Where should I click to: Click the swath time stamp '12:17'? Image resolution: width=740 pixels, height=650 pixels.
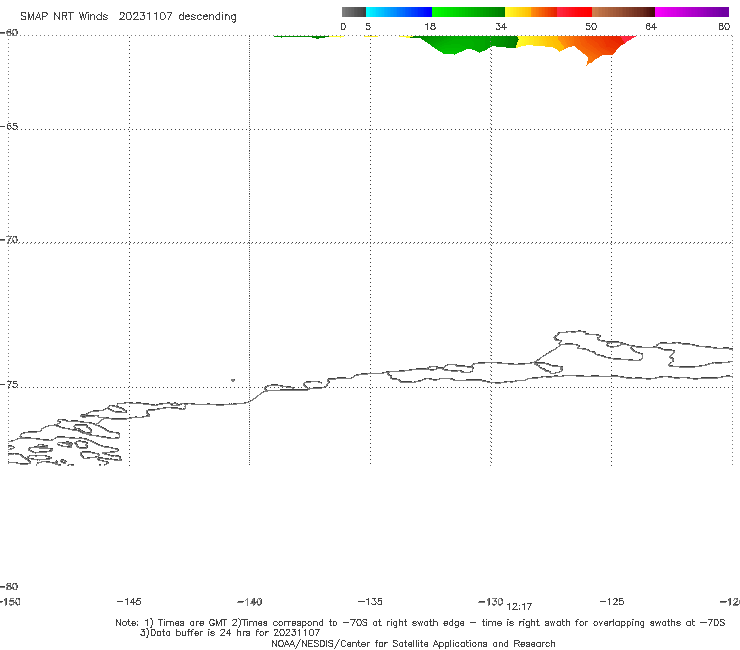519,607
